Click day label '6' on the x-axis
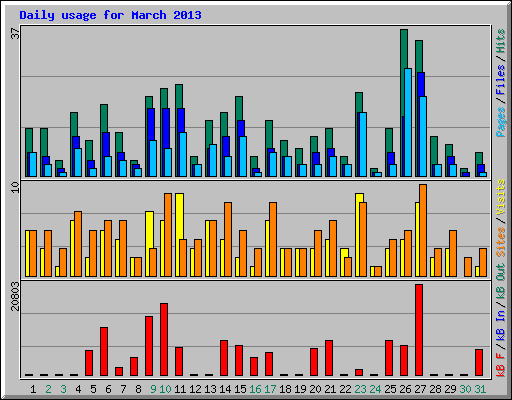Image resolution: width=512 pixels, height=400 pixels. tap(108, 389)
